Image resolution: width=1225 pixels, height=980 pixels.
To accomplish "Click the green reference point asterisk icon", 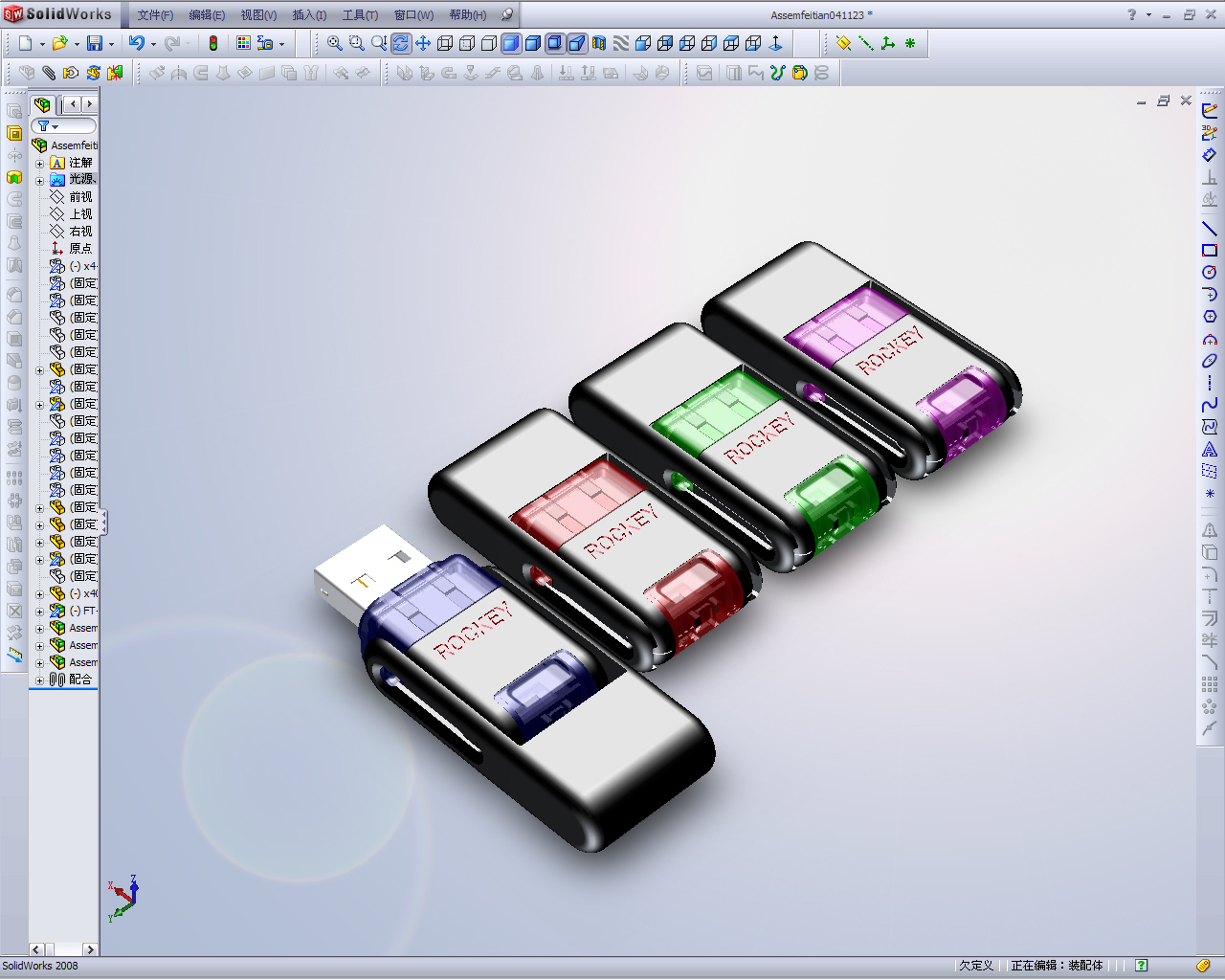I will 909,43.
